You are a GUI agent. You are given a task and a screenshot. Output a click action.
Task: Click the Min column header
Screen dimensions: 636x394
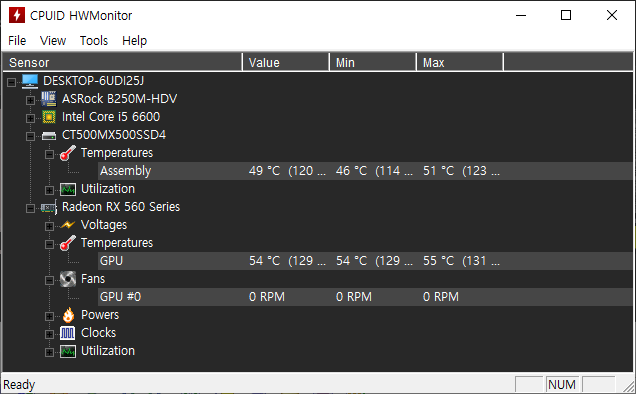point(373,62)
